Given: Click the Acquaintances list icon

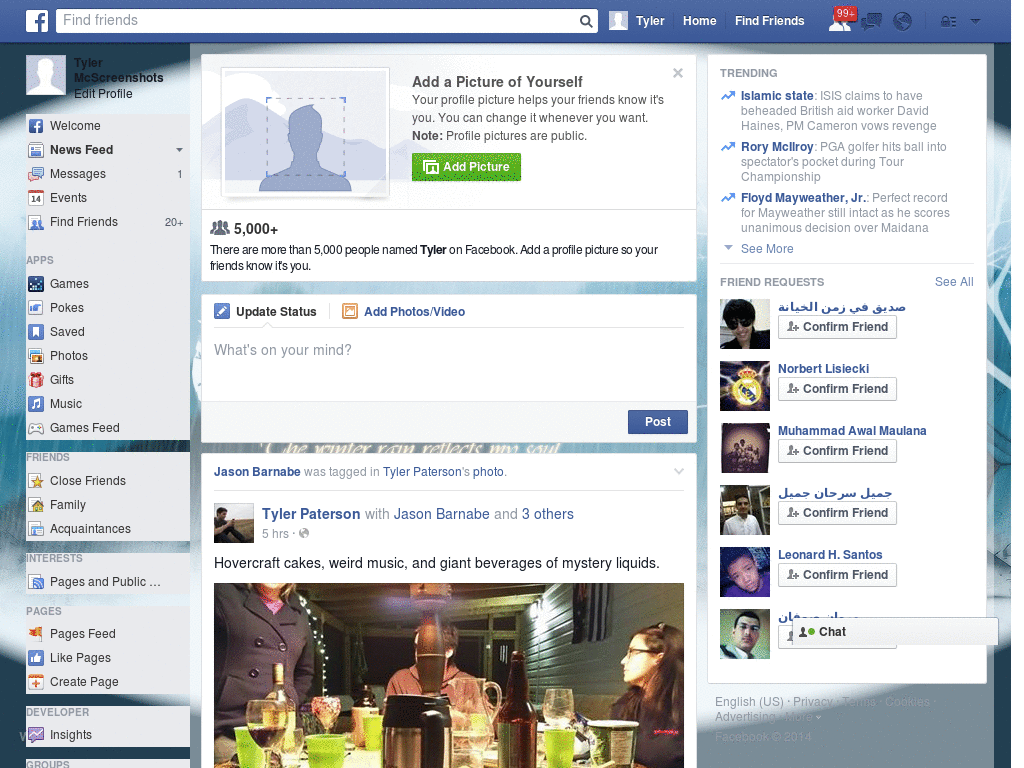Looking at the screenshot, I should 36,529.
